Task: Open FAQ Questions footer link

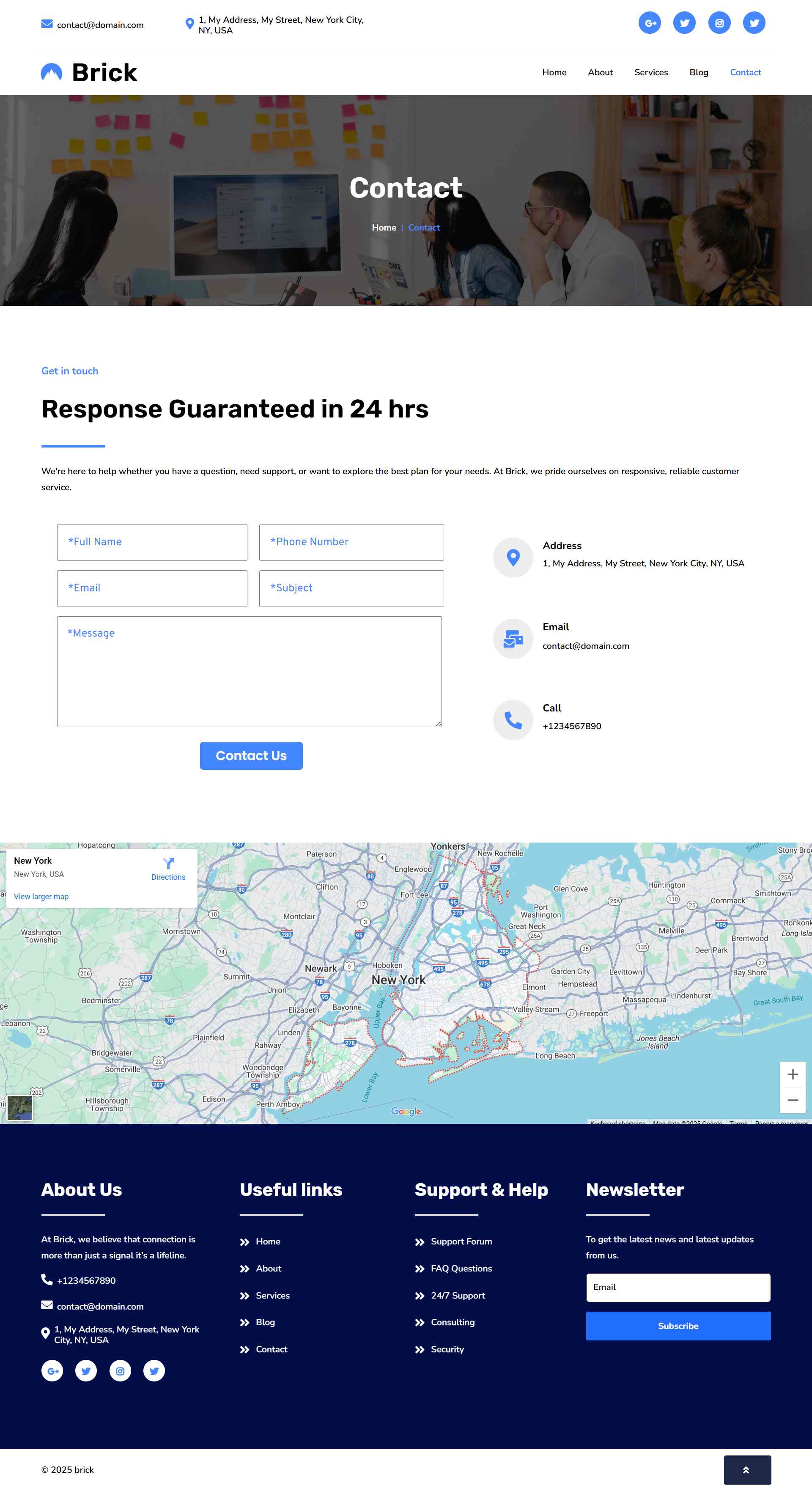Action: (461, 1269)
